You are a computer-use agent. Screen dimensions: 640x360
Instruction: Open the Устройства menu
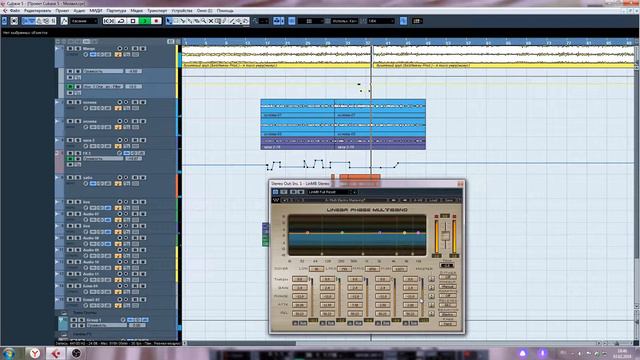(x=182, y=10)
